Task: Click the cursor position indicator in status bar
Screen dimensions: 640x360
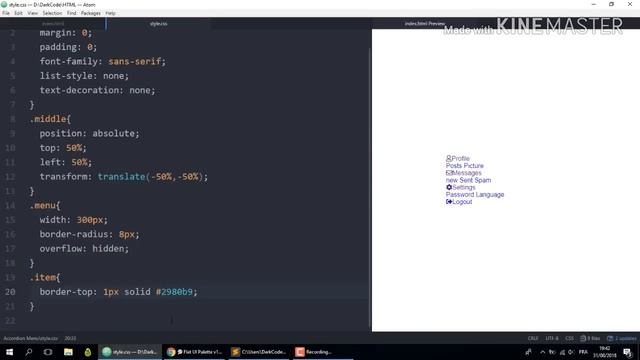Action: 70,338
